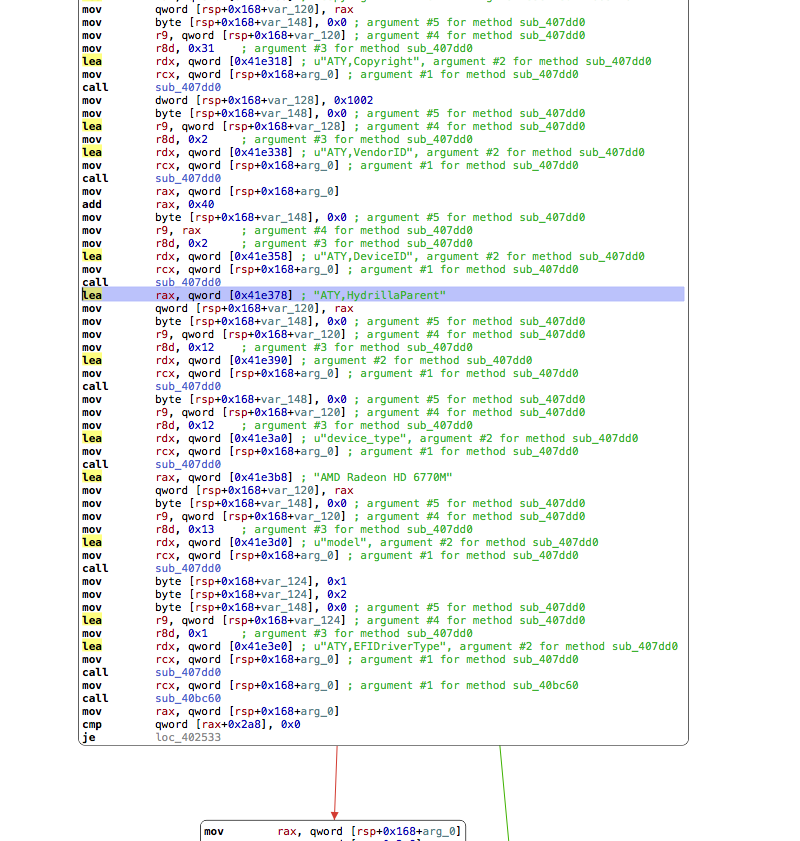
Task: Follow the sub_40bc60 call target
Action: 188,698
